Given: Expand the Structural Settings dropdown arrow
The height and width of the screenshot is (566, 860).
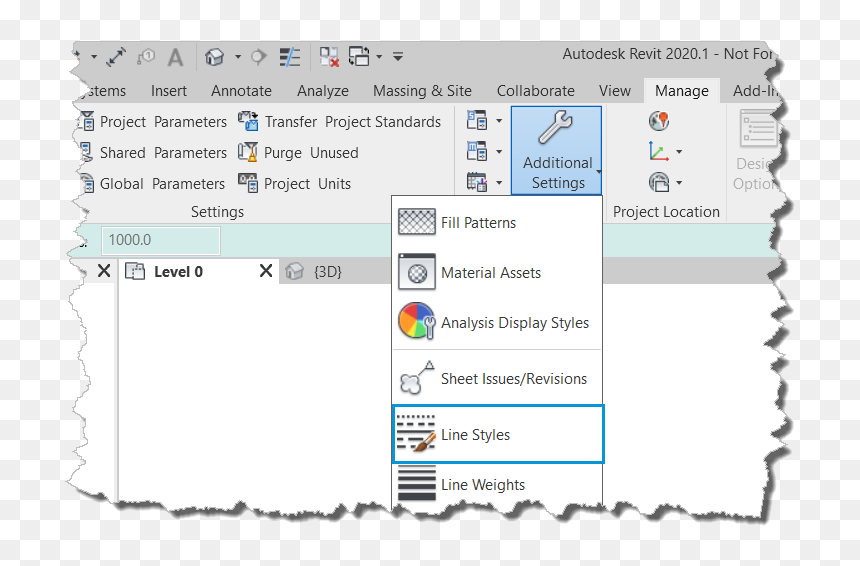Looking at the screenshot, I should 499,121.
